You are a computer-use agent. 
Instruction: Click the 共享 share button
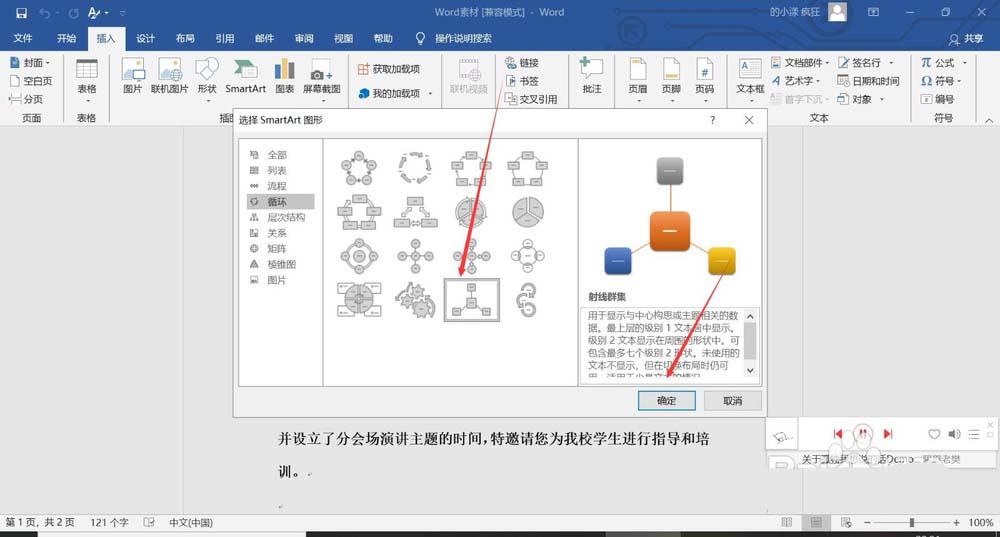click(966, 39)
